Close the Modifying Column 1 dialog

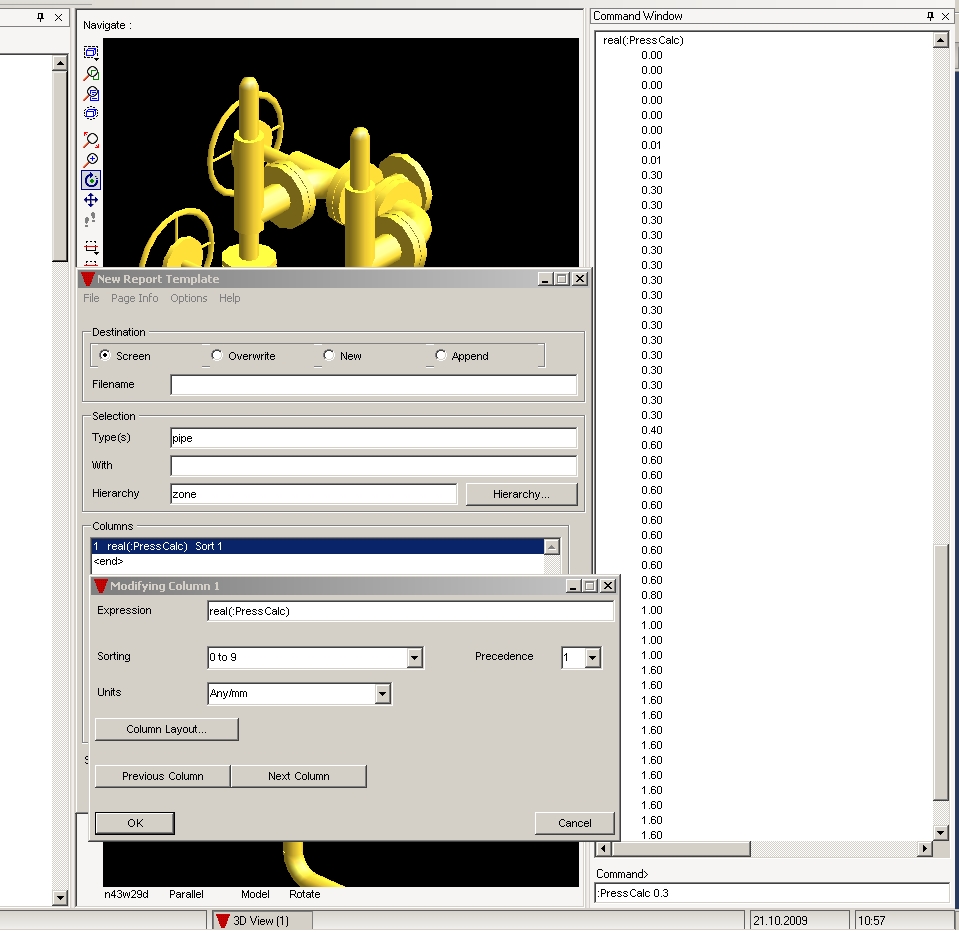point(607,586)
